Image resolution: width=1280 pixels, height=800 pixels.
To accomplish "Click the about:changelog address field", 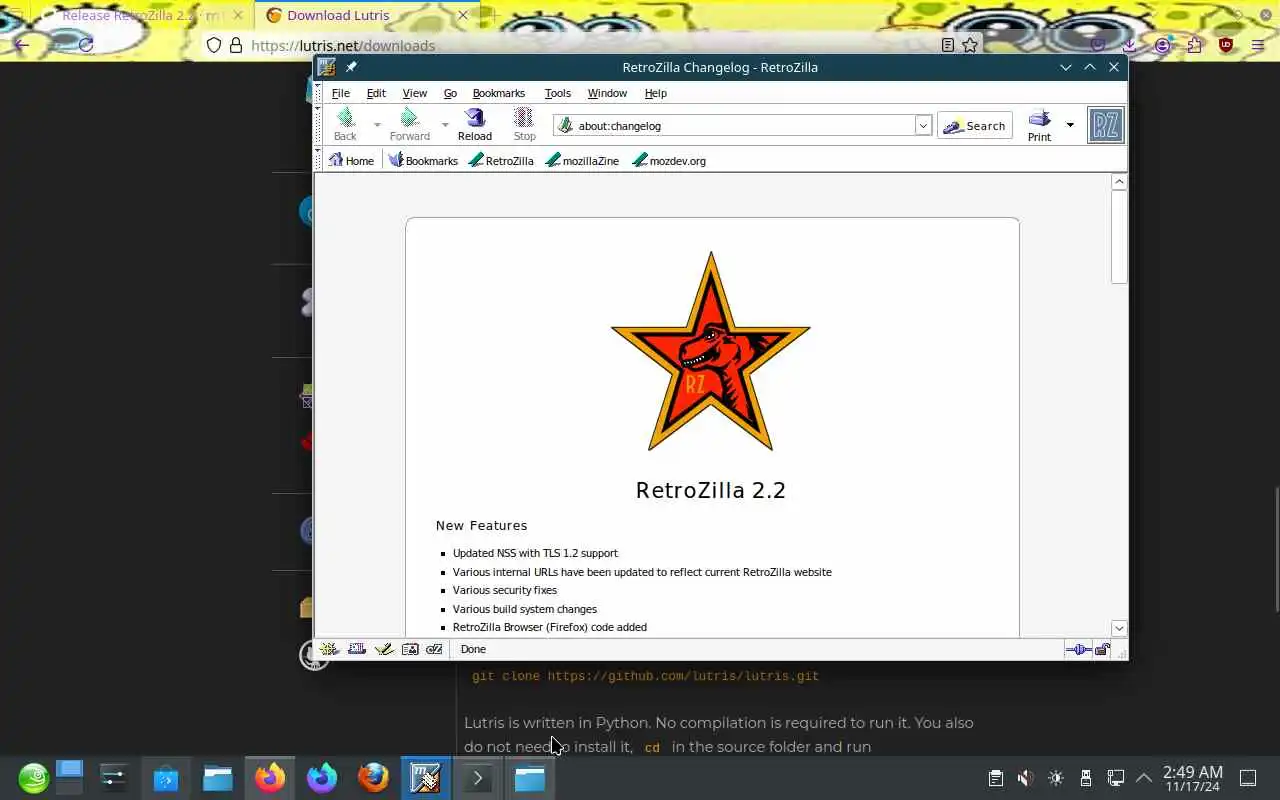I will (735, 125).
